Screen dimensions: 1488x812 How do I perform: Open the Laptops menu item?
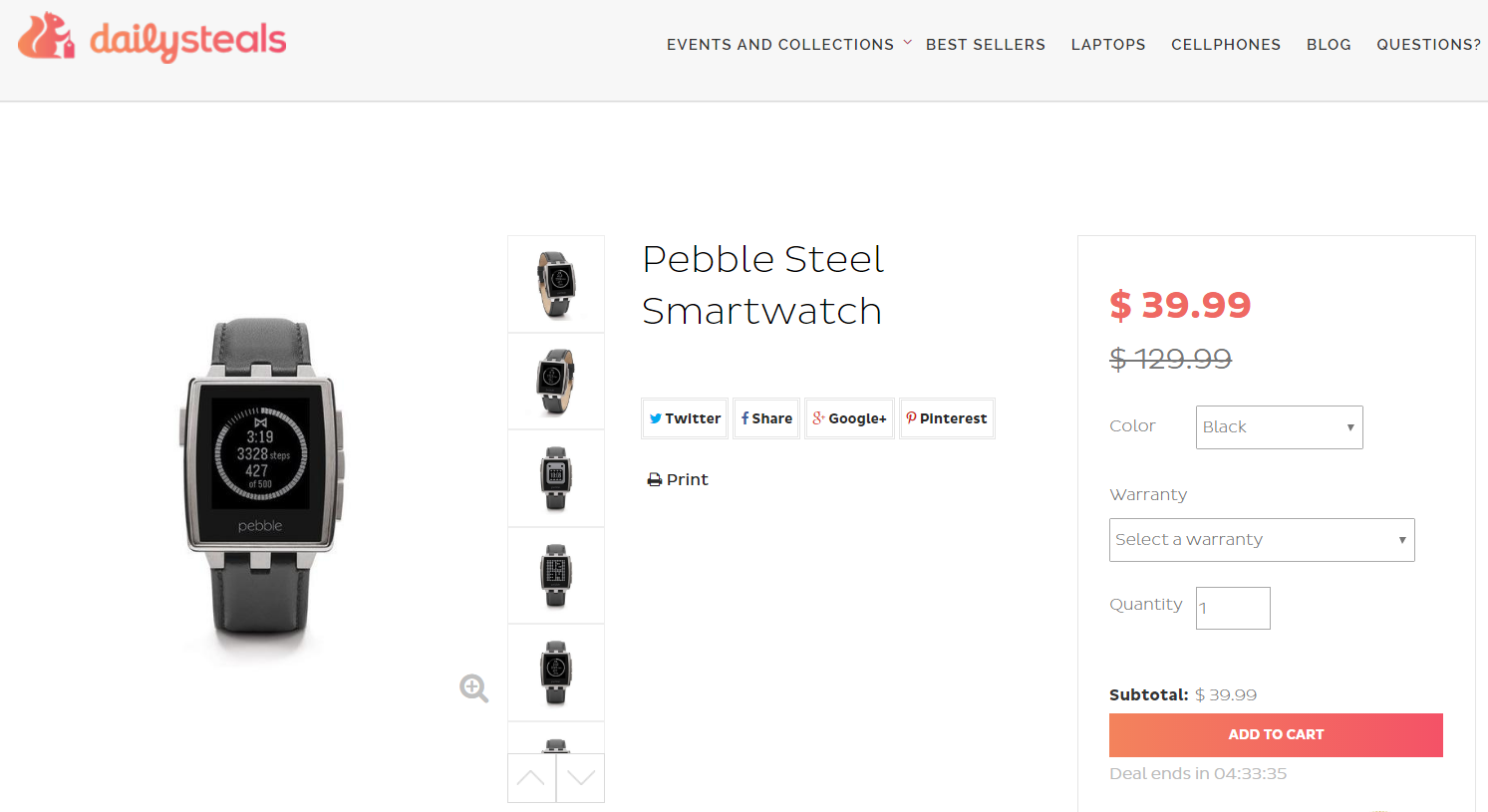1107,45
